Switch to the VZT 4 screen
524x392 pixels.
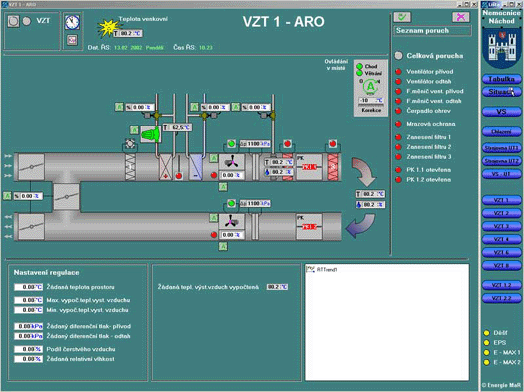coord(501,239)
